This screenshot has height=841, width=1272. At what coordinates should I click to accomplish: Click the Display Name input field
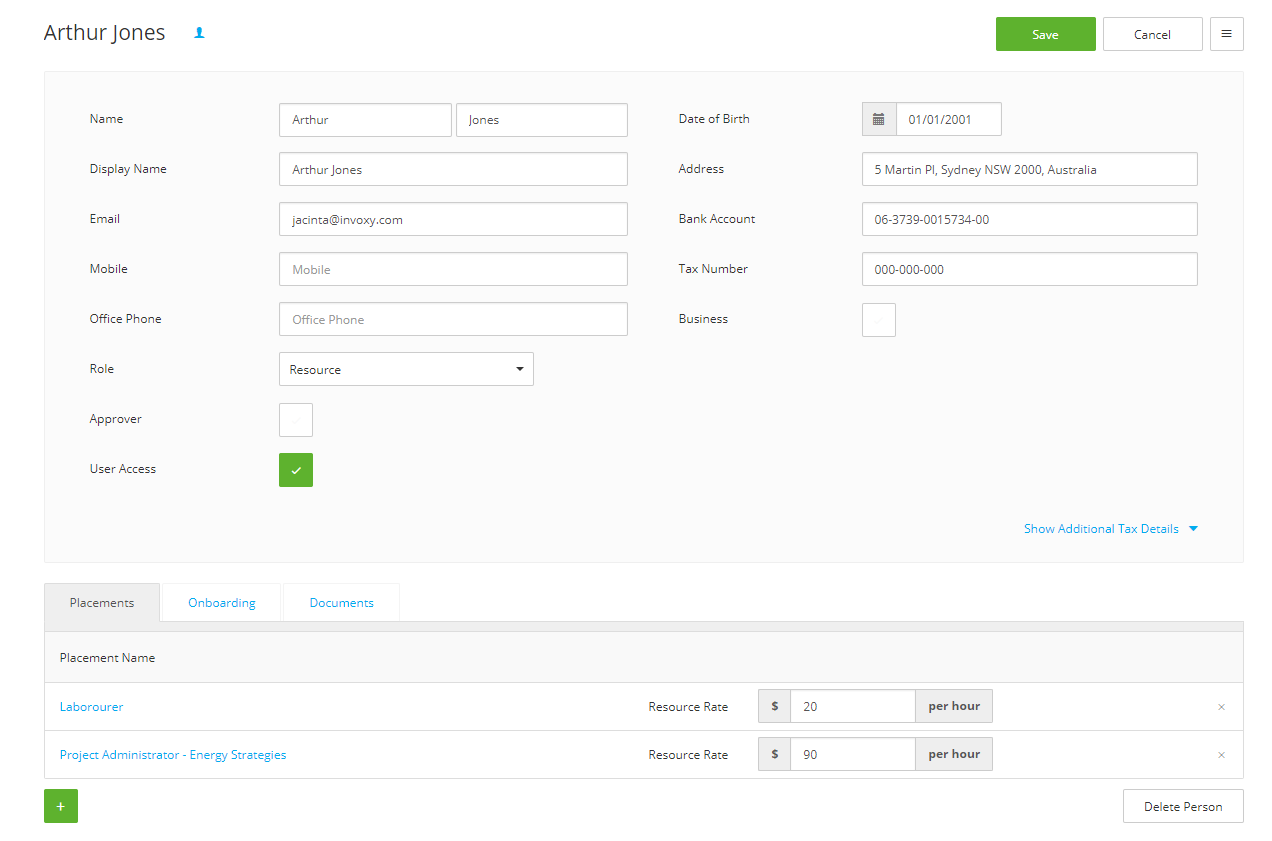coord(453,169)
